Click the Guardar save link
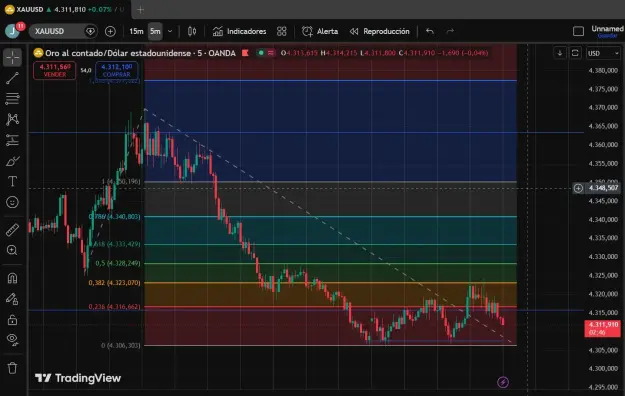Screen dimensions: 625x396 pos(607,36)
